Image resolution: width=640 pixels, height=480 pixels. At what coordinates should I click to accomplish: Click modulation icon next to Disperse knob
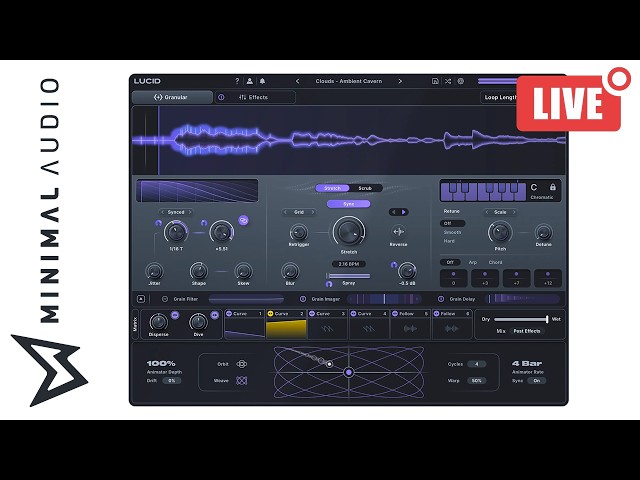pyautogui.click(x=175, y=315)
